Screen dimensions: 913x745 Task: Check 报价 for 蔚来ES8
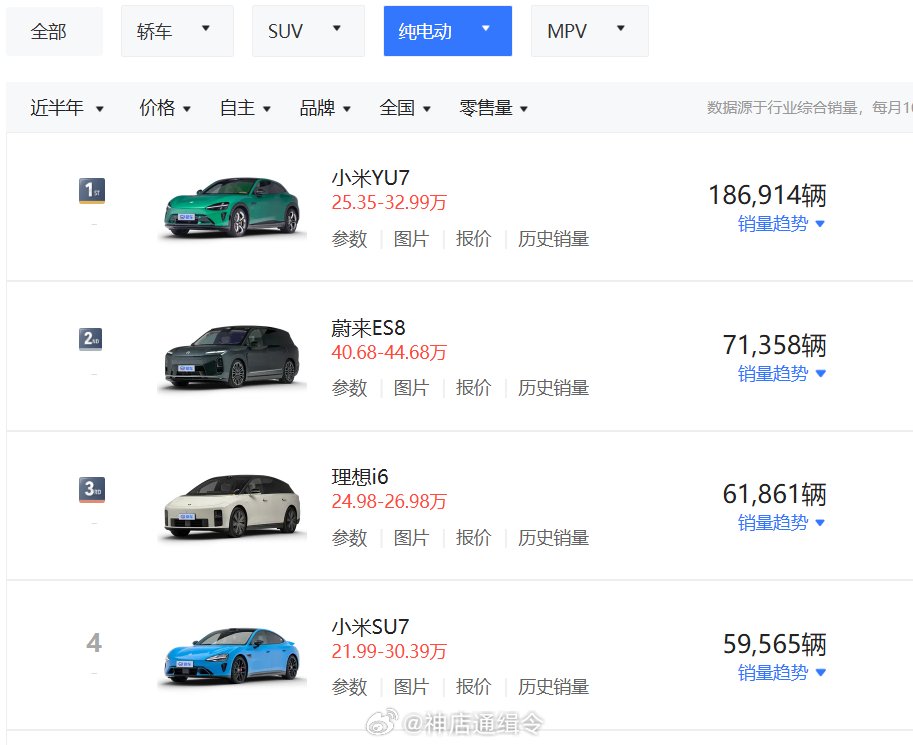tap(472, 388)
